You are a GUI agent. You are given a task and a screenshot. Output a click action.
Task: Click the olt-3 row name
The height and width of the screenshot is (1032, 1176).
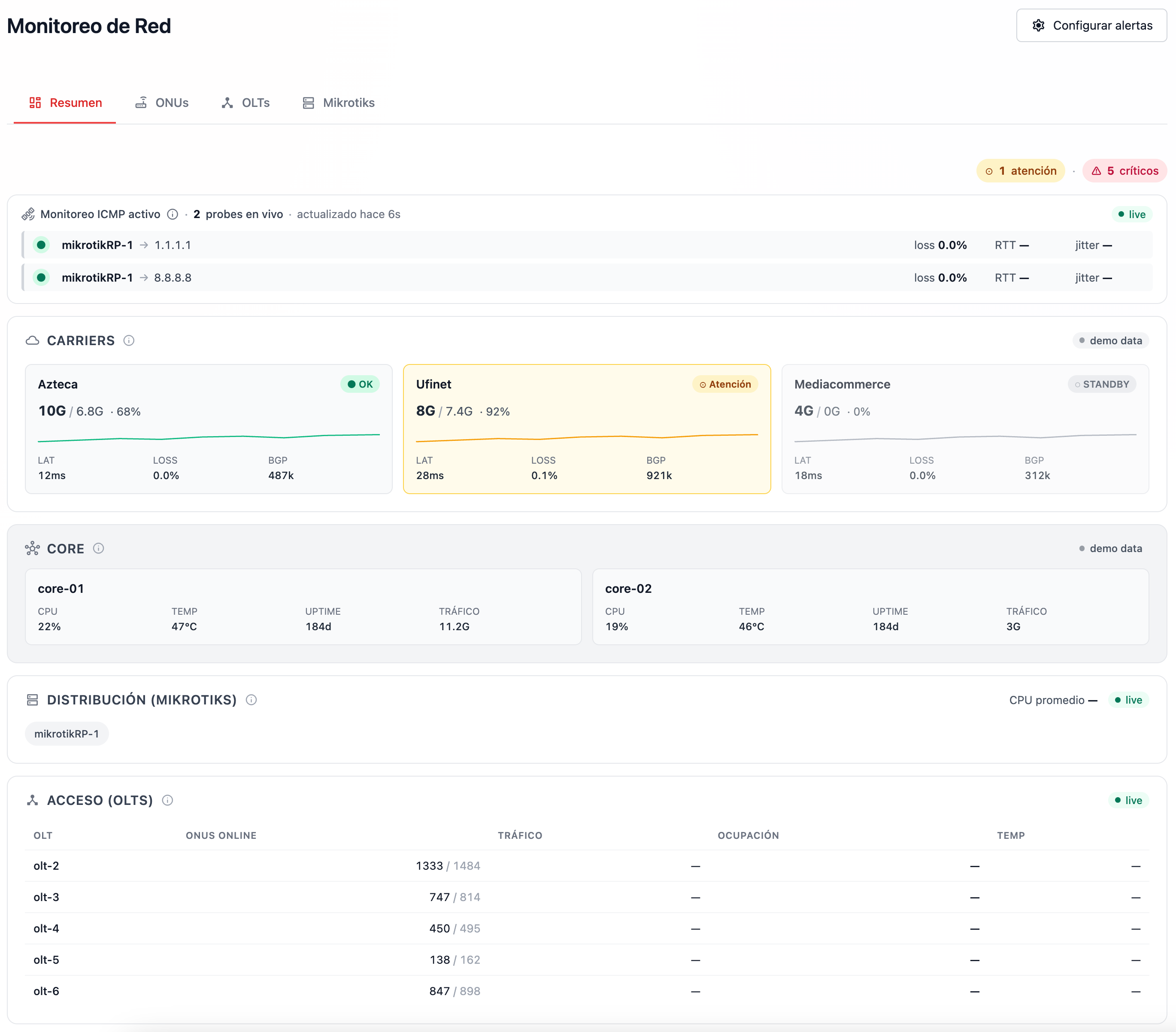[46, 897]
